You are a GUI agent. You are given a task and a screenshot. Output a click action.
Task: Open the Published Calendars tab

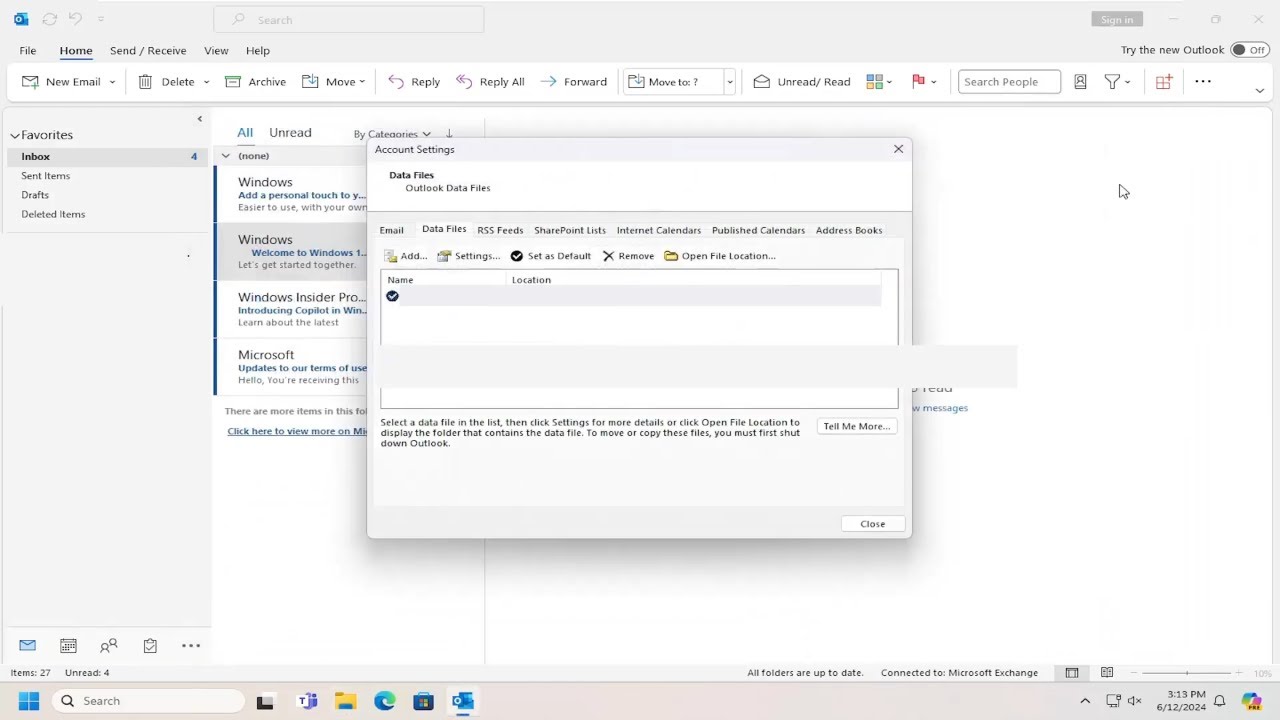758,230
